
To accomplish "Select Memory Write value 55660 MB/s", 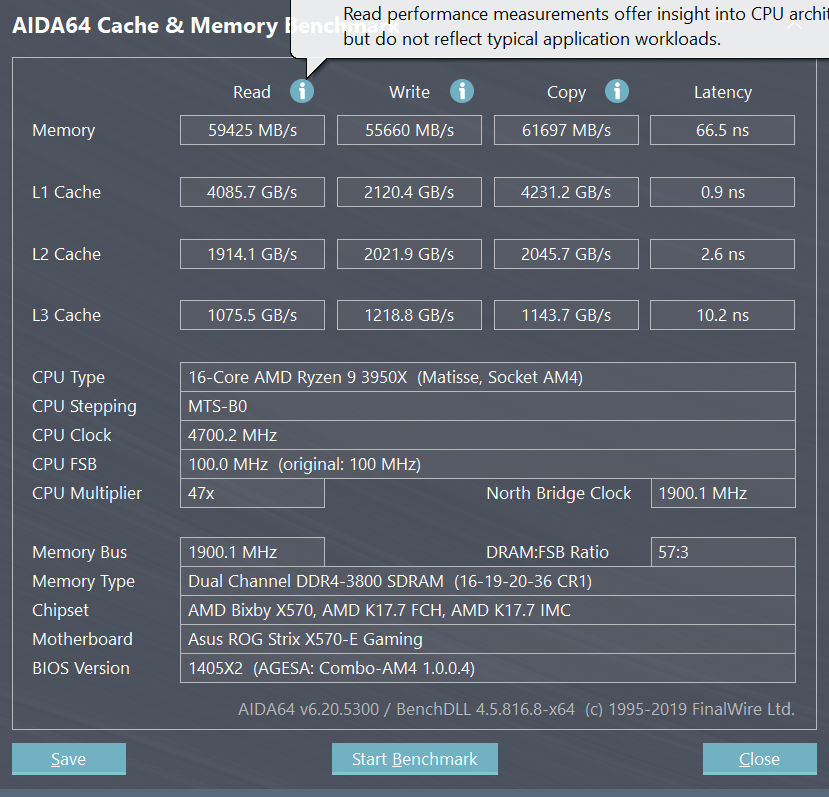I will [409, 130].
